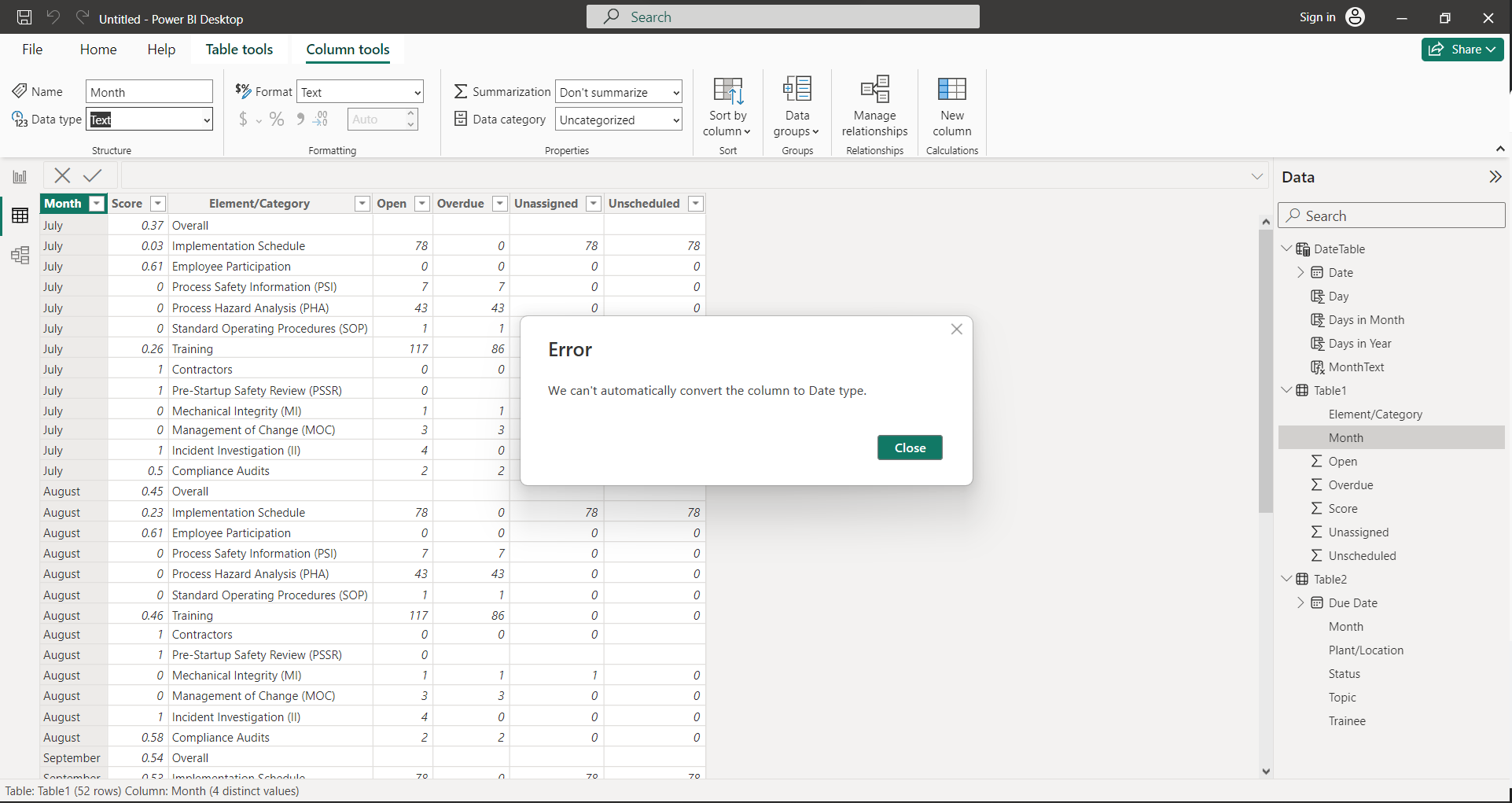The image size is (1512, 803).
Task: Expand the formula bar chevron
Action: point(1256,176)
